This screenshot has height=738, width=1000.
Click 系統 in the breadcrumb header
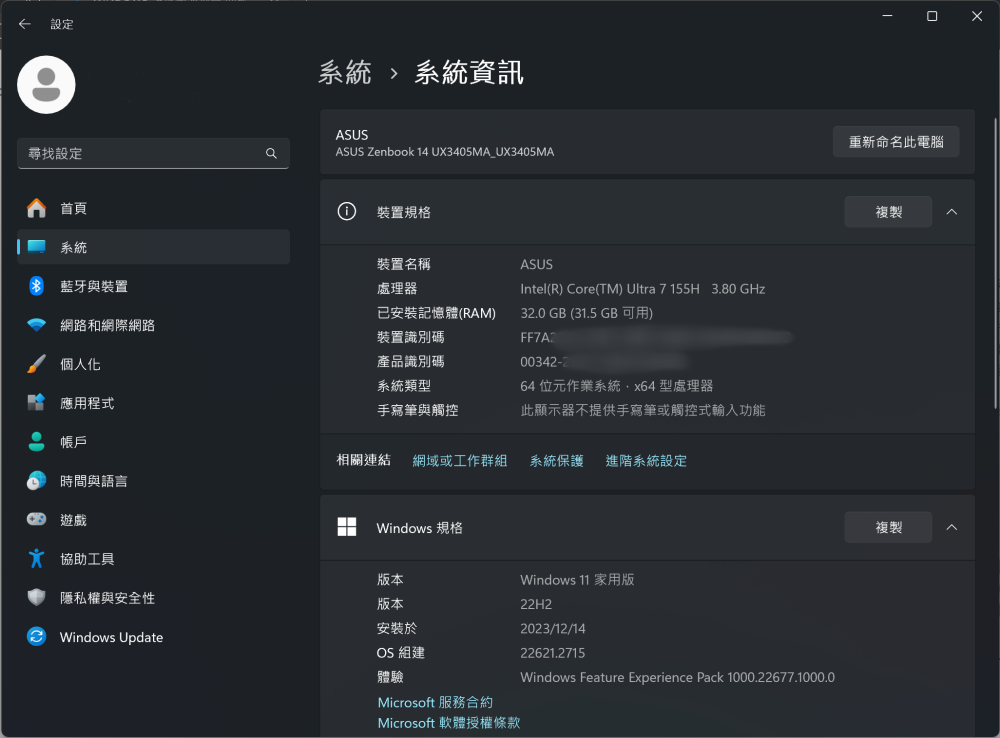tap(345, 73)
